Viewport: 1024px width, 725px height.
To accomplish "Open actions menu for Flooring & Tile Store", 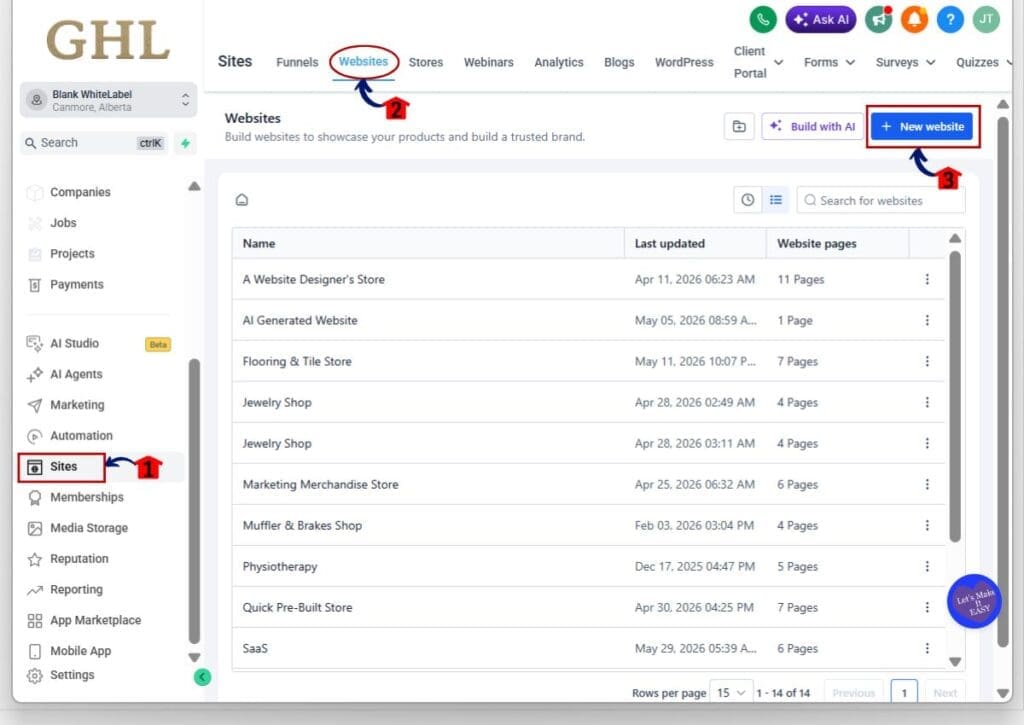I will tap(927, 361).
